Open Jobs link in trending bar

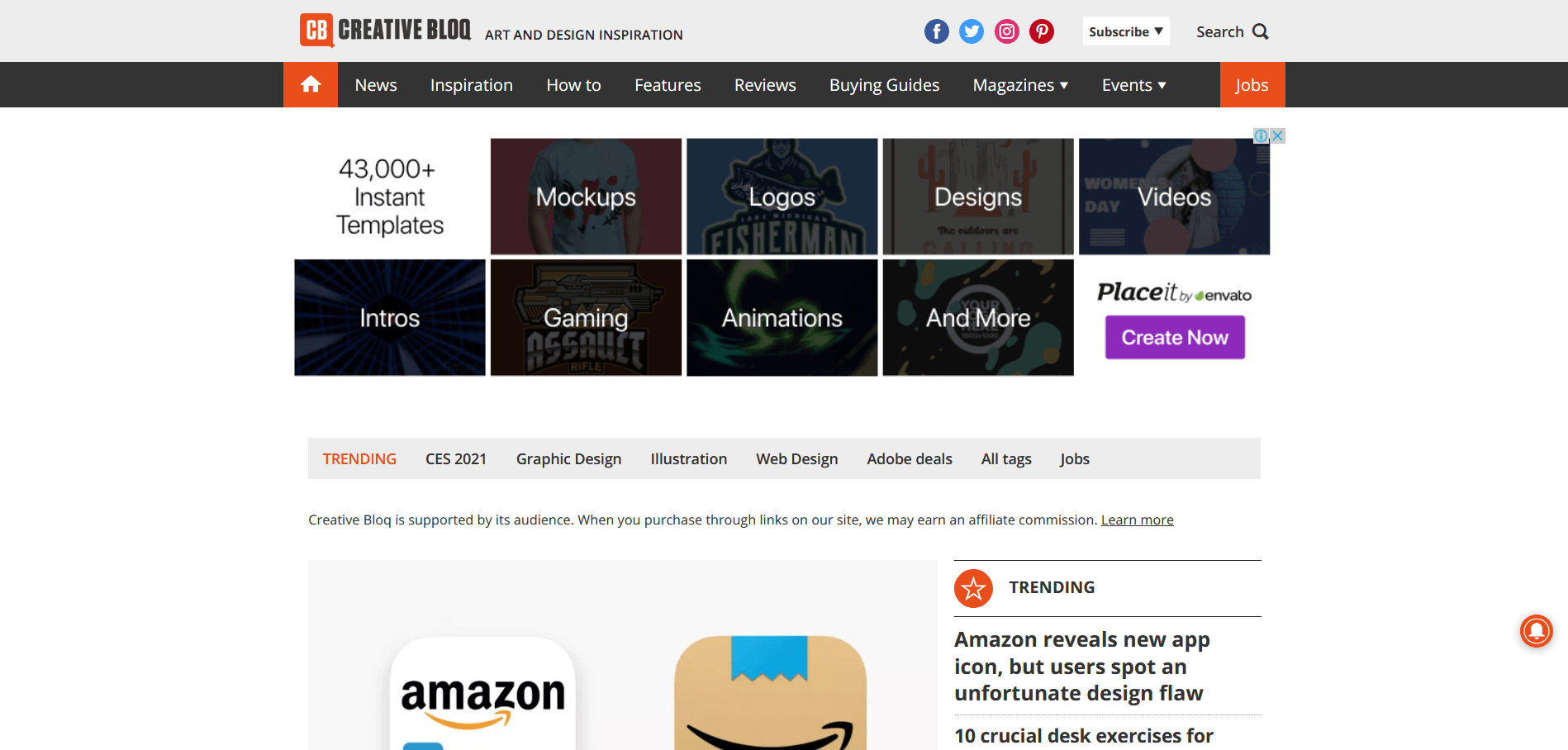[1075, 458]
